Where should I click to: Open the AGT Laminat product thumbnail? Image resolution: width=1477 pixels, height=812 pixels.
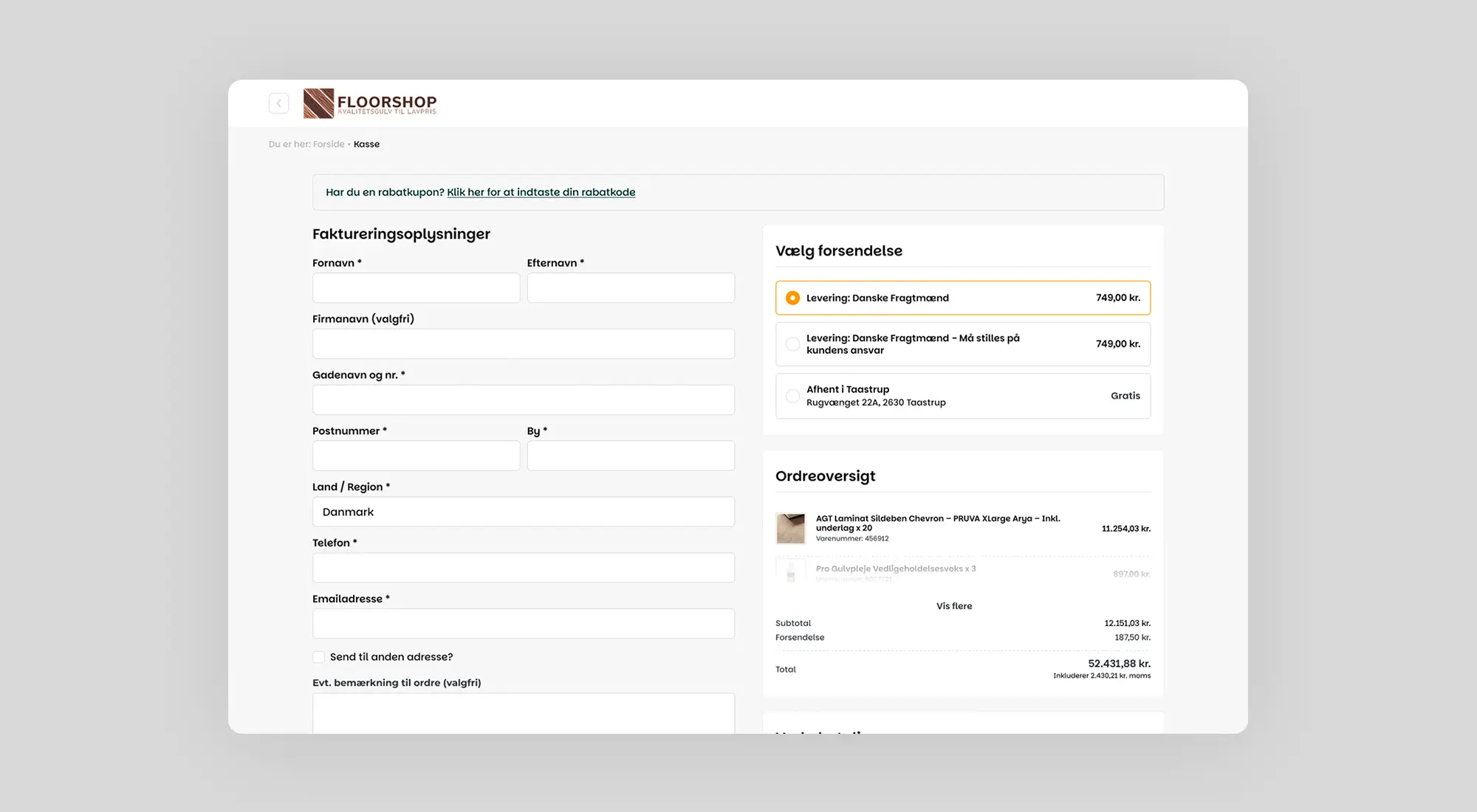790,529
